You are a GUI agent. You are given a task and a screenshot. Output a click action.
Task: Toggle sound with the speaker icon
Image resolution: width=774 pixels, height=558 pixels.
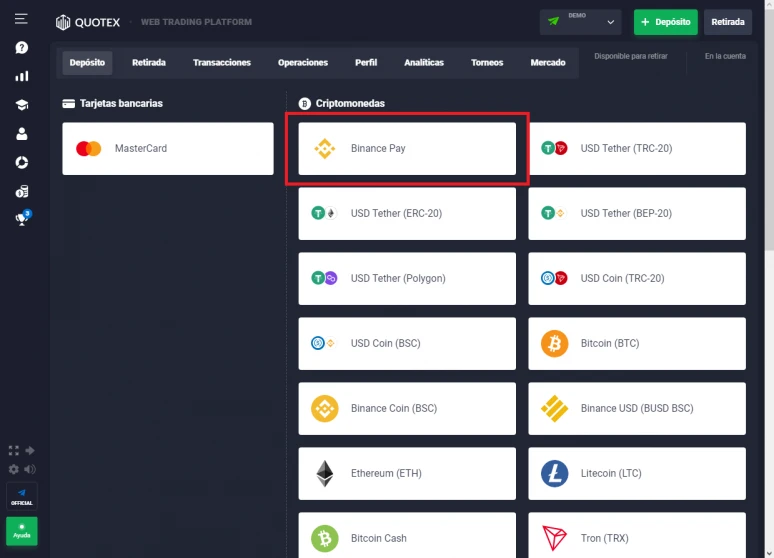pyautogui.click(x=30, y=469)
